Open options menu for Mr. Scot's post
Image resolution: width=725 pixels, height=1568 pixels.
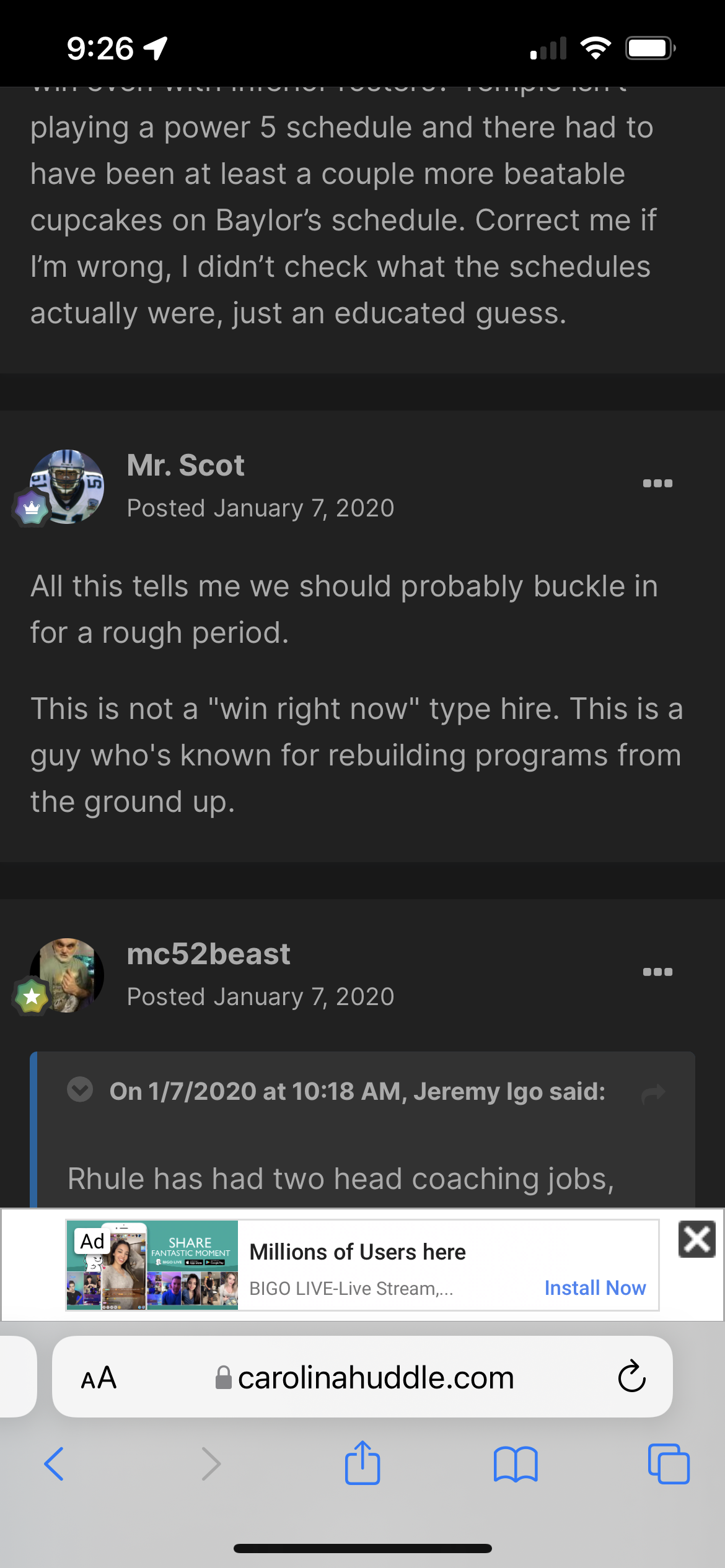coord(657,483)
